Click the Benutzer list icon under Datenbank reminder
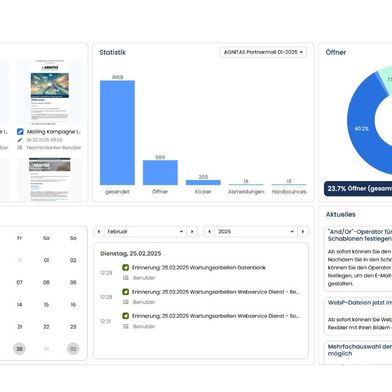The height and width of the screenshot is (392, 392). [126, 278]
